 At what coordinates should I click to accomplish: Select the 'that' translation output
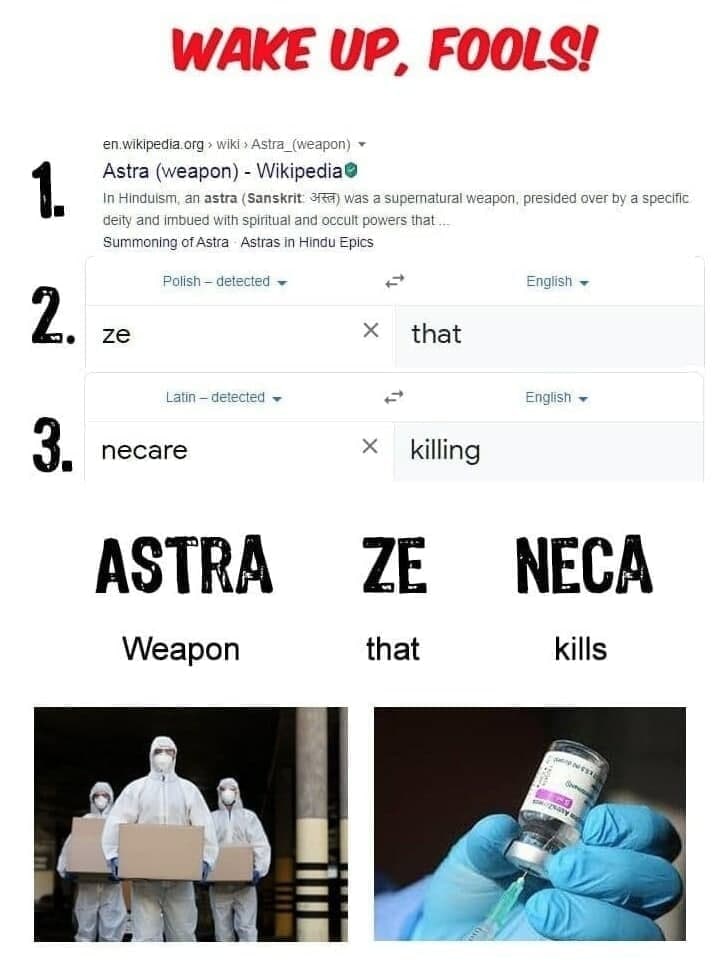click(436, 334)
